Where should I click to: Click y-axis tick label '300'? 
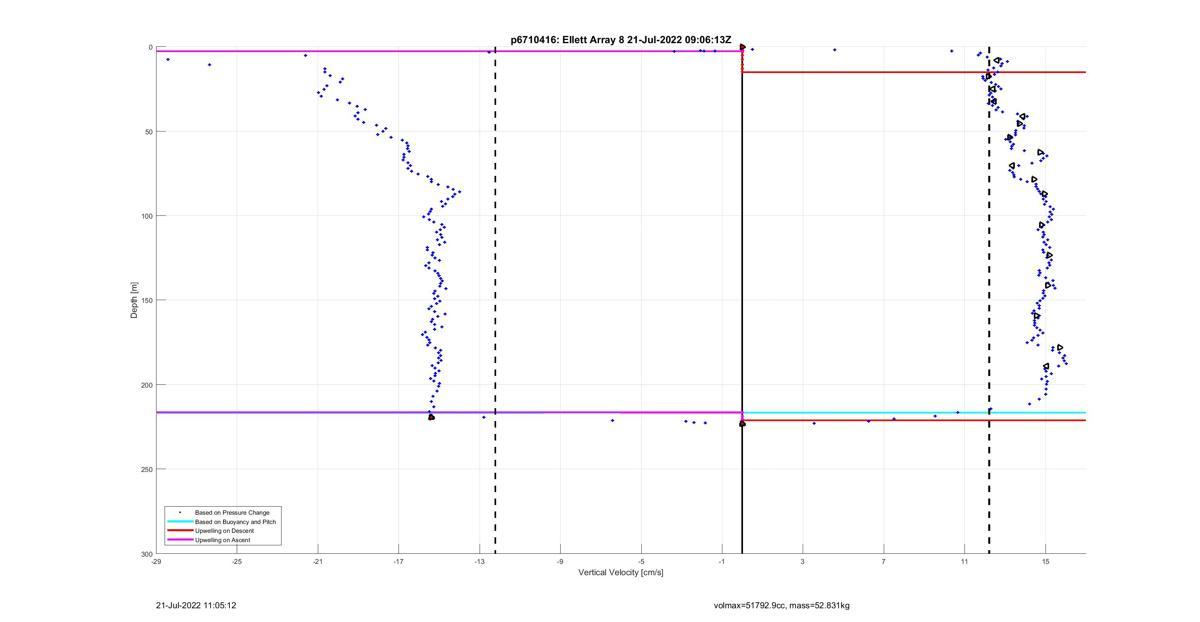tap(146, 553)
